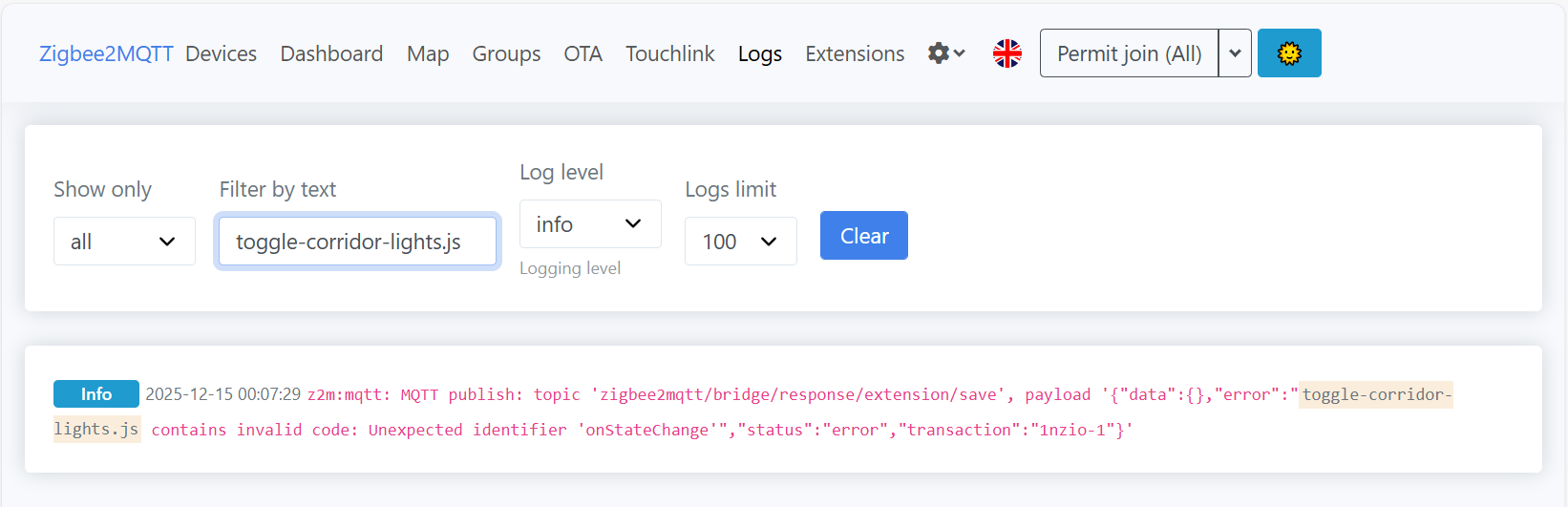Go to the Devices page
Screen dimensions: 1568x507
(x=221, y=53)
